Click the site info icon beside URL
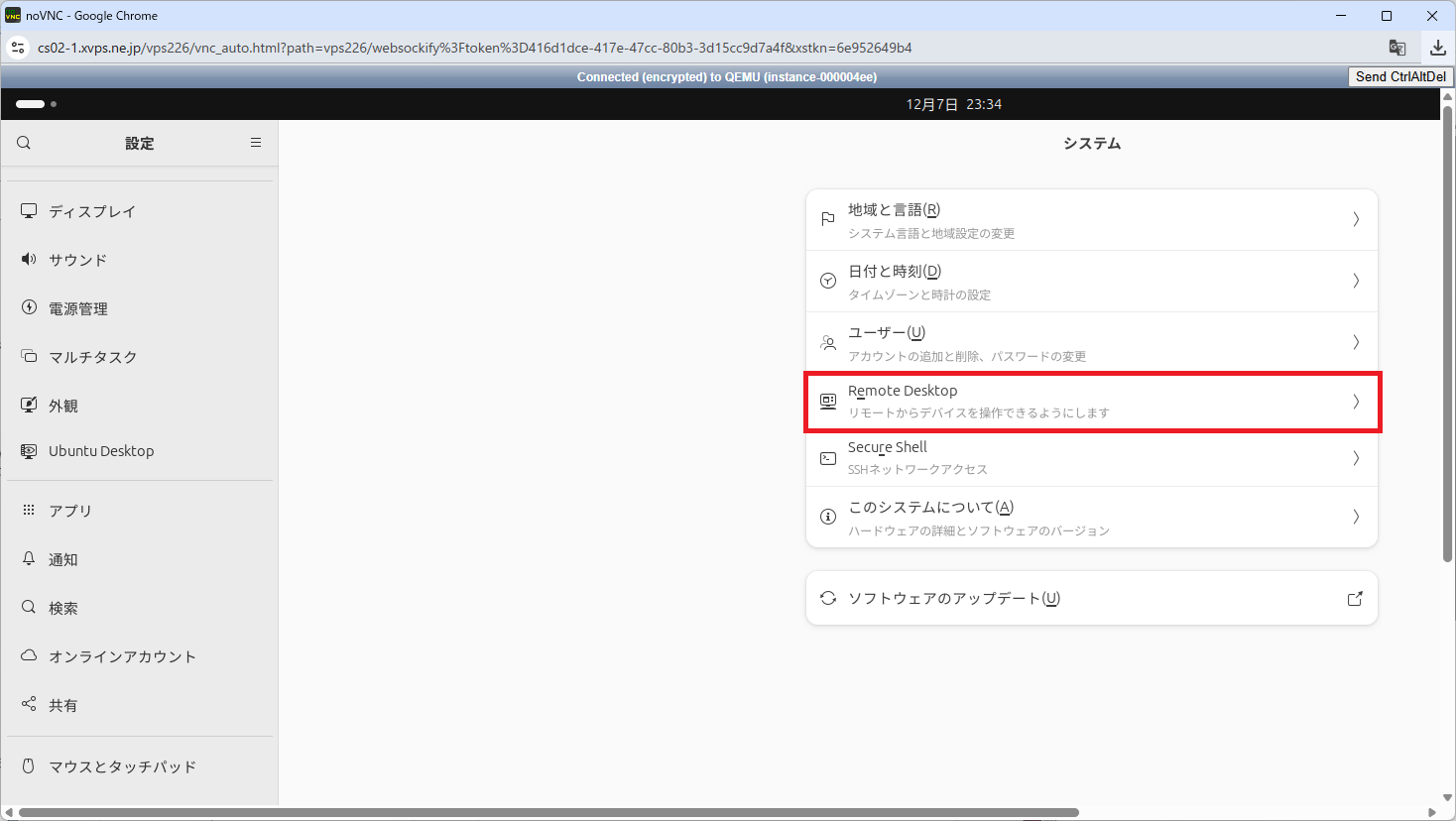The height and width of the screenshot is (821, 1456). pyautogui.click(x=18, y=48)
